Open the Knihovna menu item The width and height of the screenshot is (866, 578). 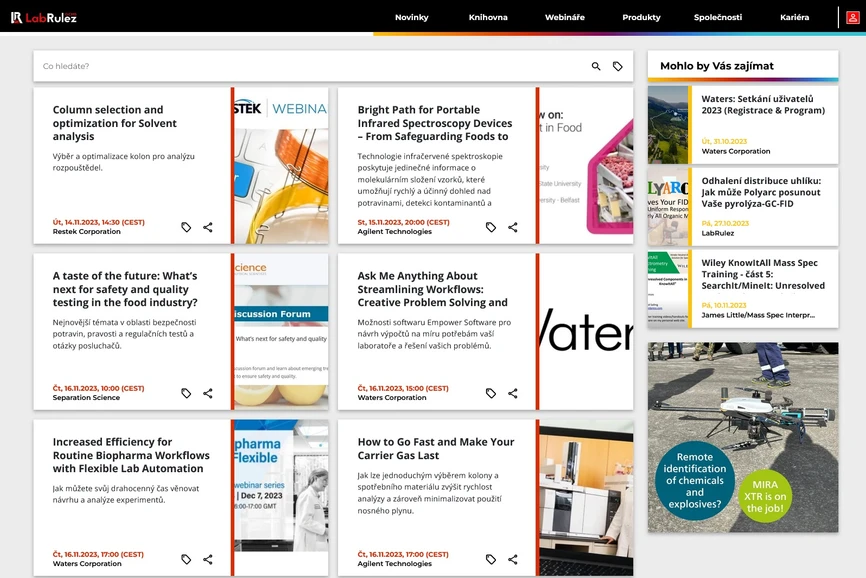(x=488, y=17)
